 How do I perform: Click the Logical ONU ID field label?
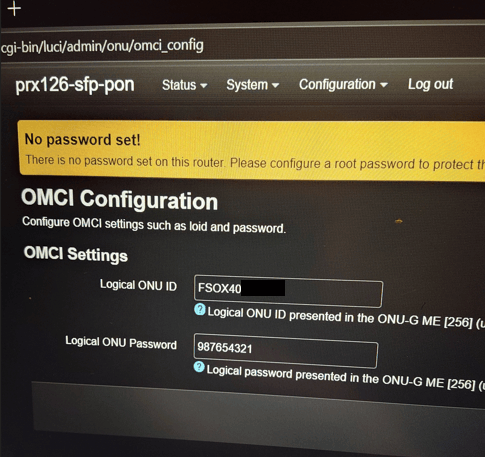138,285
